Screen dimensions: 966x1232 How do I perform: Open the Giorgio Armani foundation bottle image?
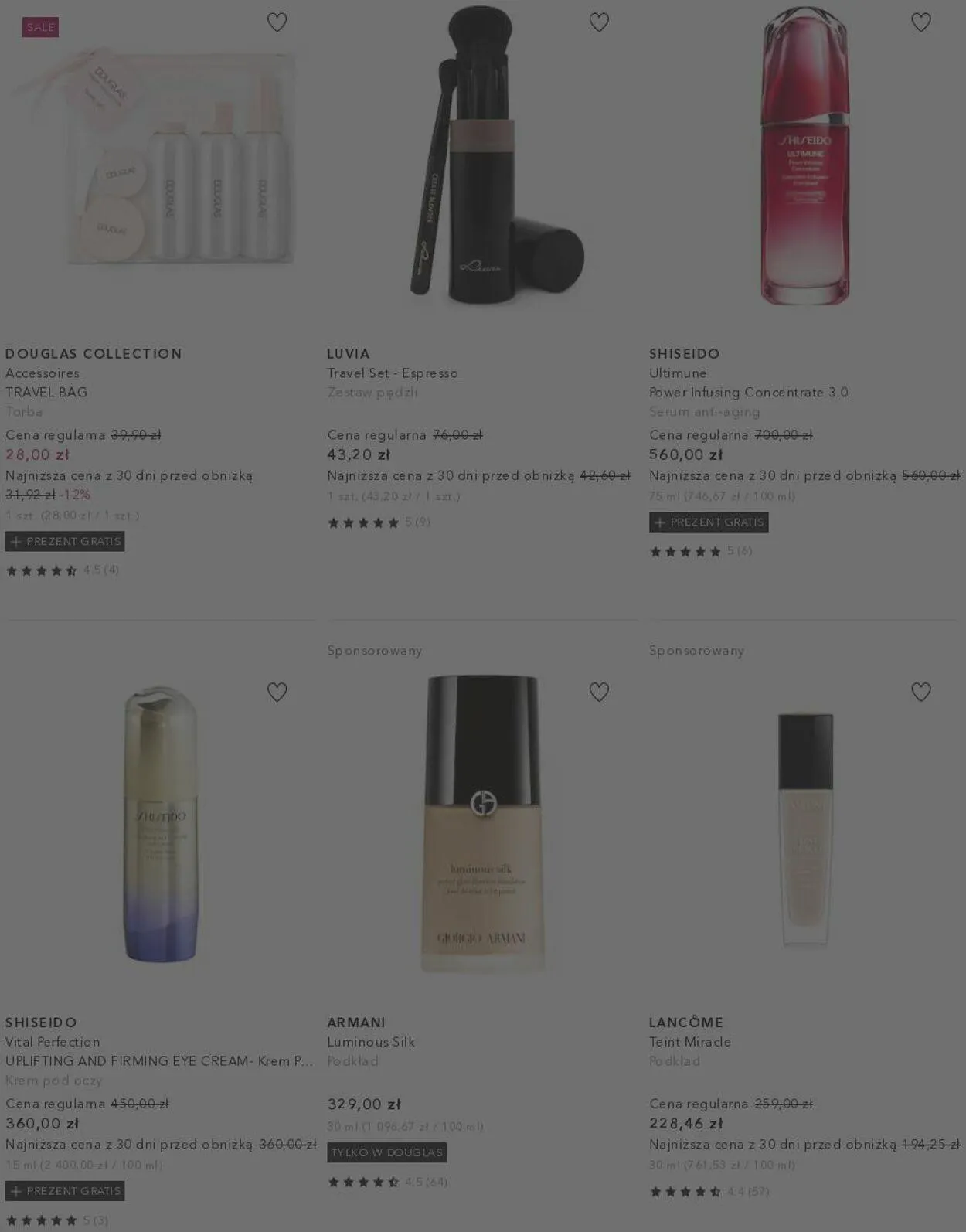point(482,823)
